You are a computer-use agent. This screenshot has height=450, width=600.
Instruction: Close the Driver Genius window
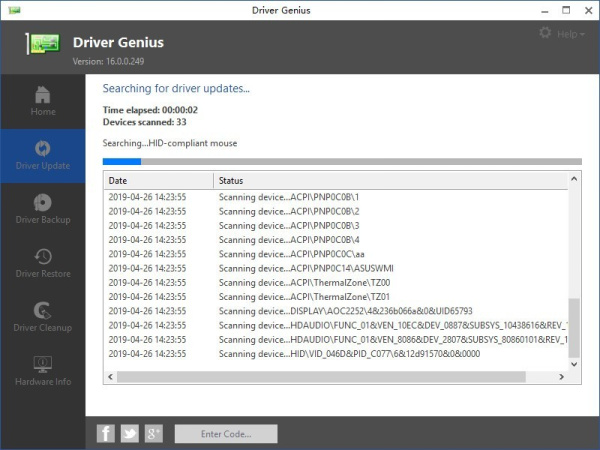point(589,10)
